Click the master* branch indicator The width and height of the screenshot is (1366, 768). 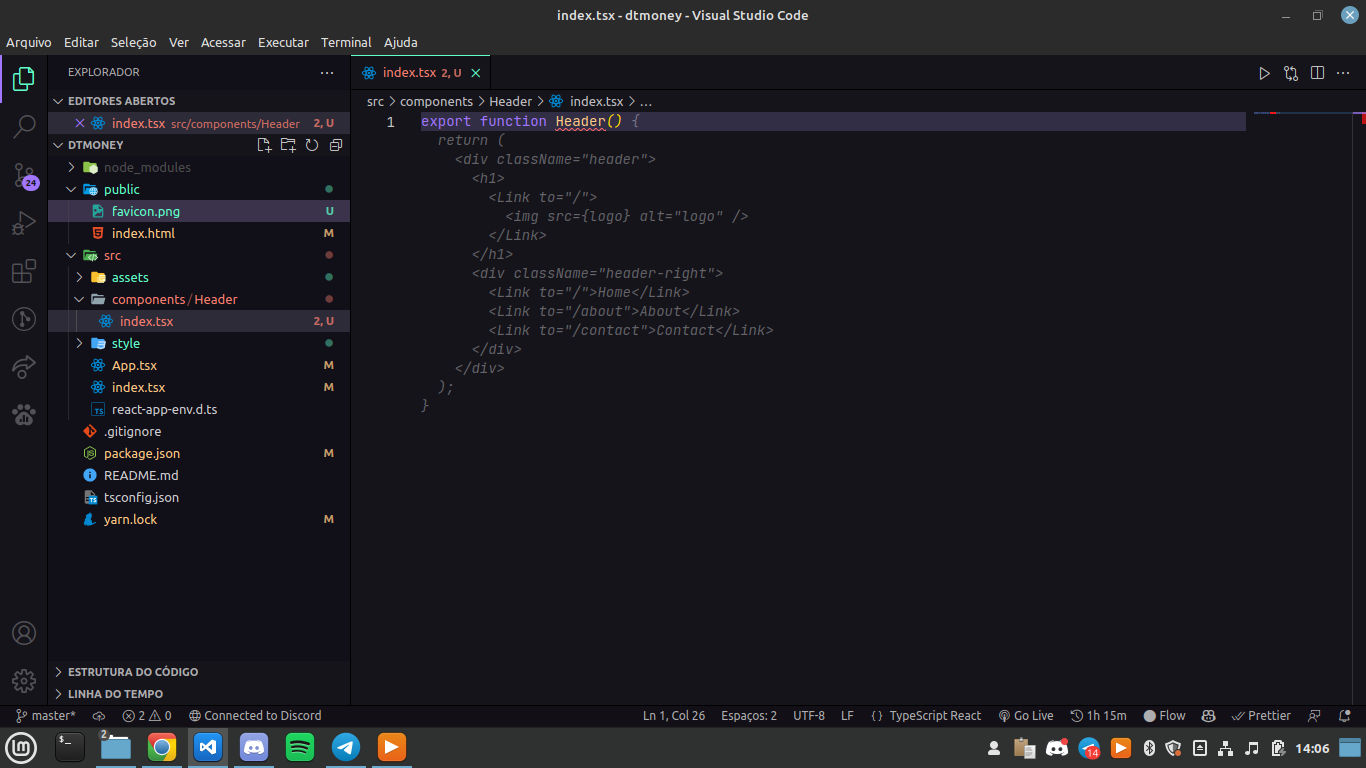point(46,716)
